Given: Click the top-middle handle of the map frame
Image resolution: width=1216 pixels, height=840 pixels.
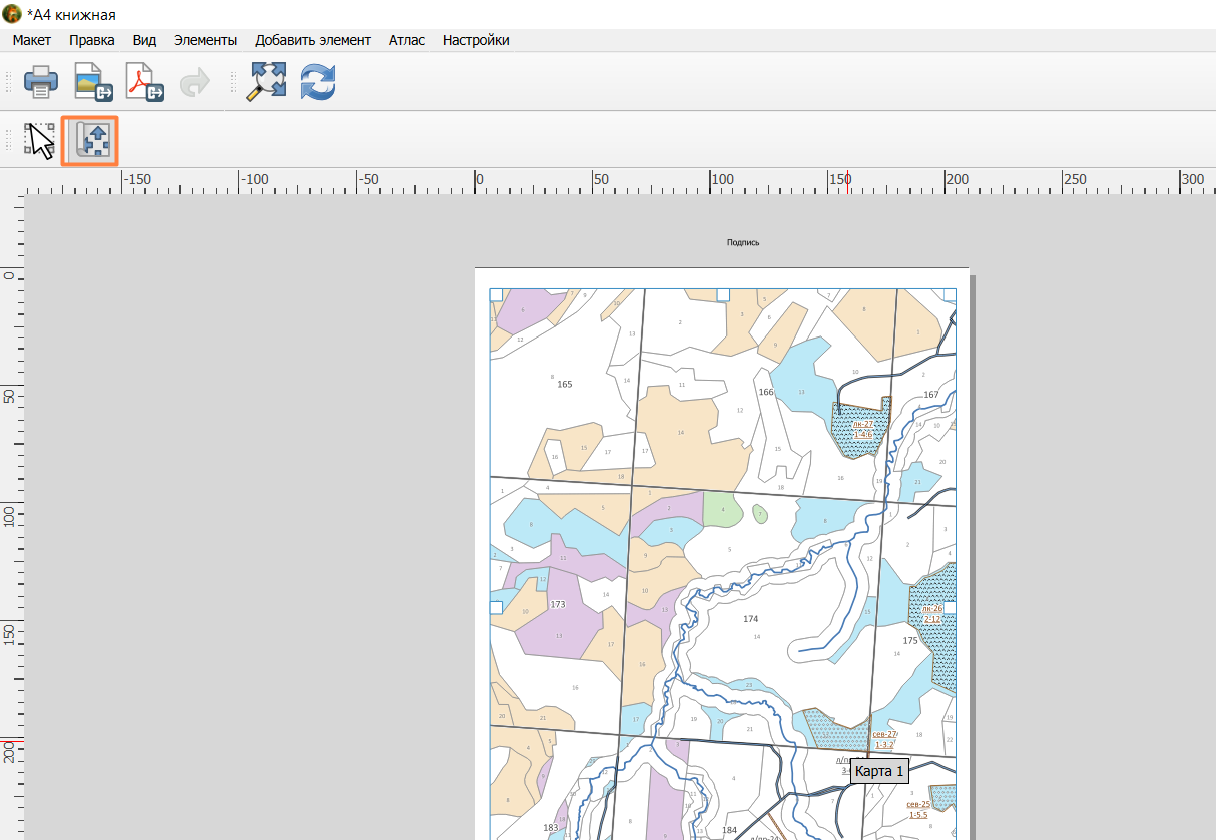Looking at the screenshot, I should (723, 294).
